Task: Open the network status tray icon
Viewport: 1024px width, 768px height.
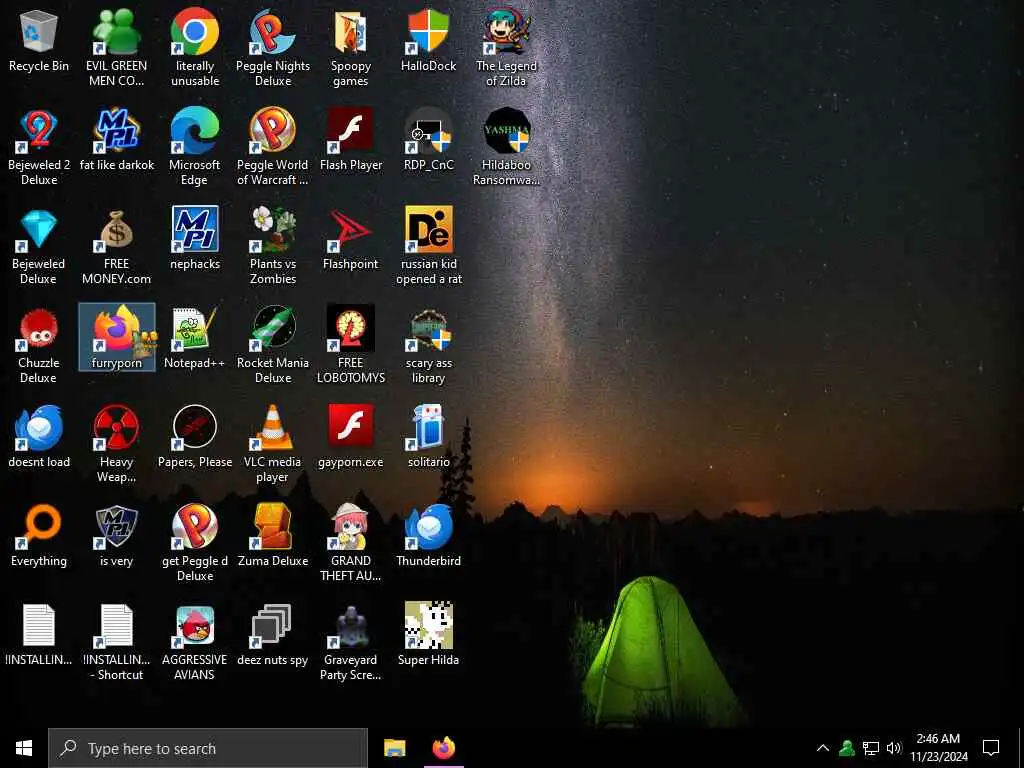Action: coord(871,748)
